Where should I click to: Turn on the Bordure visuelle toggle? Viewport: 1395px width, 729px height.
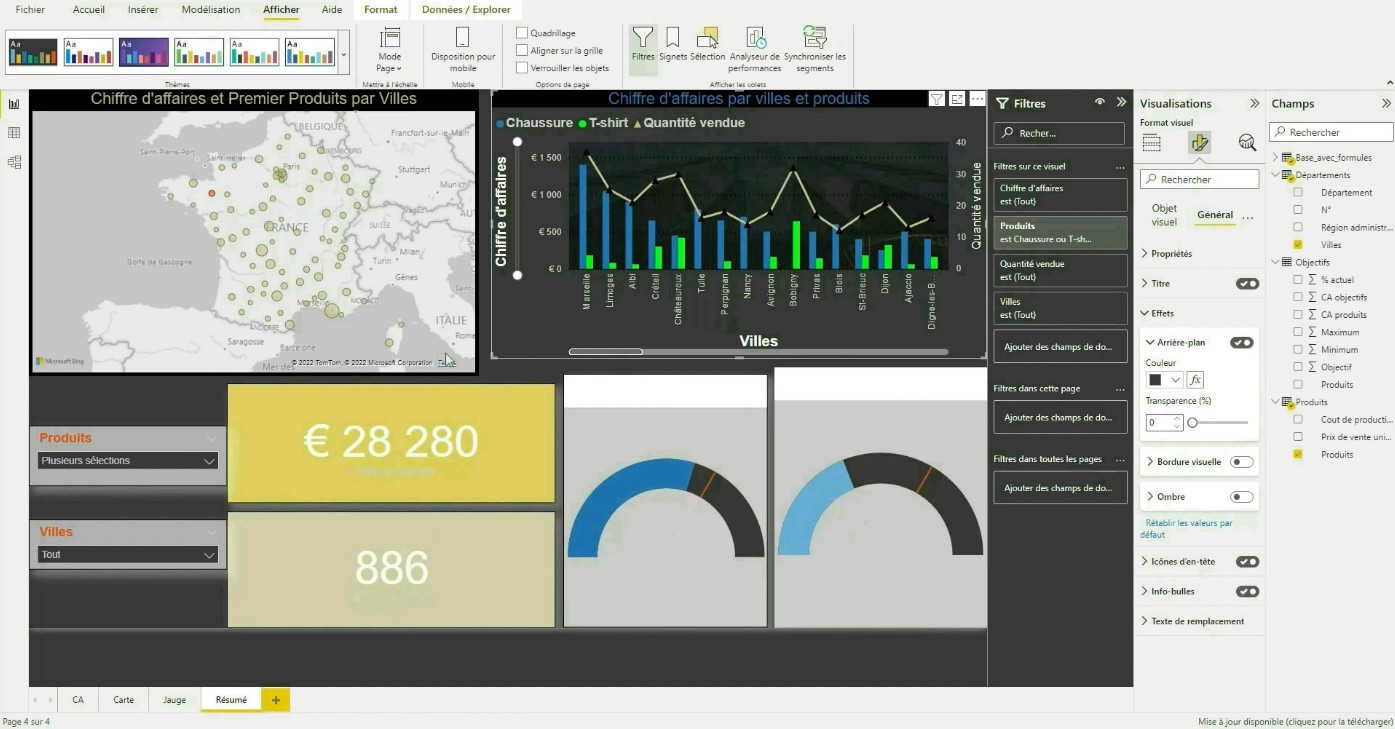click(1241, 462)
